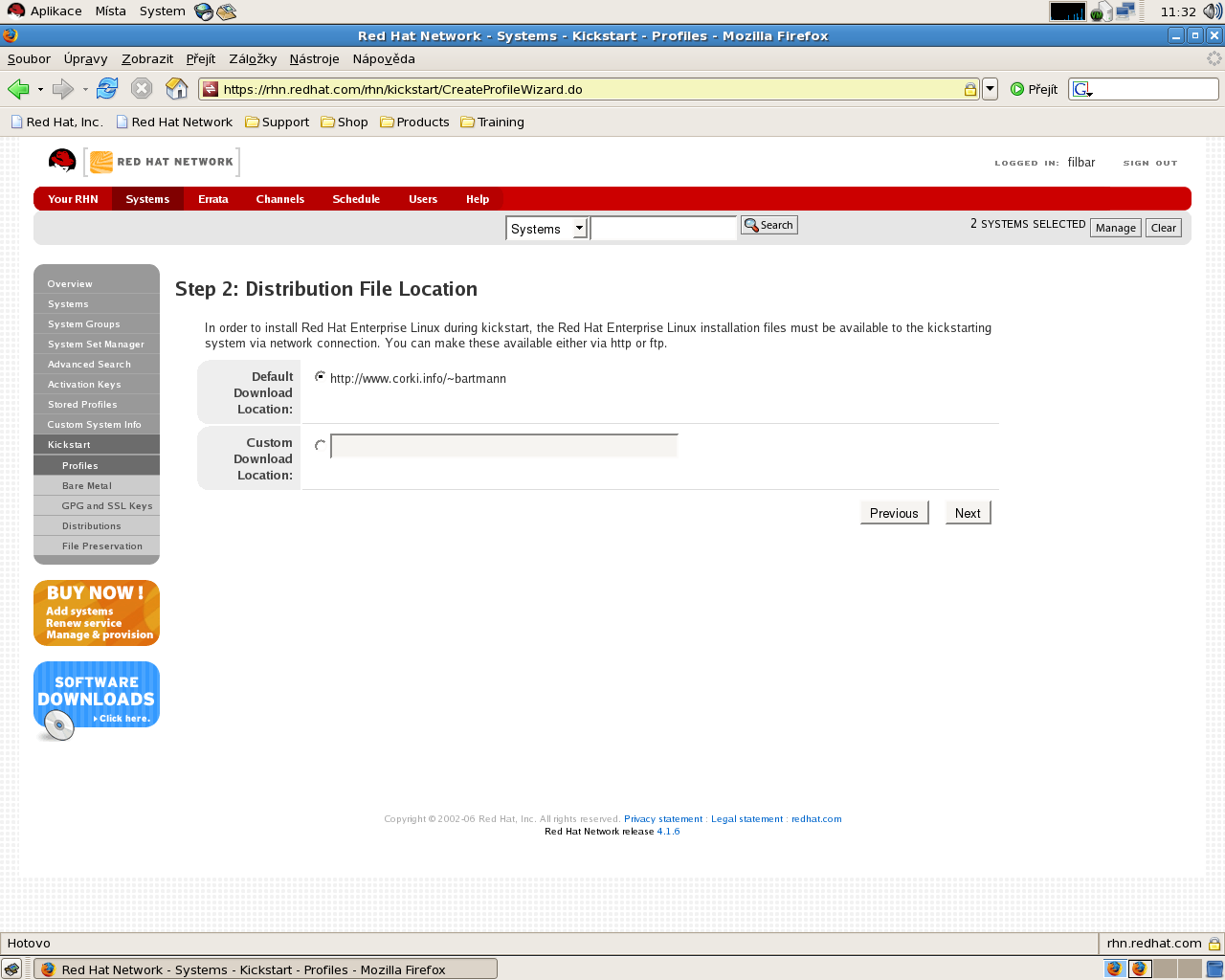Click the Firefox window button in taskbar
1225x980 pixels.
[266, 969]
